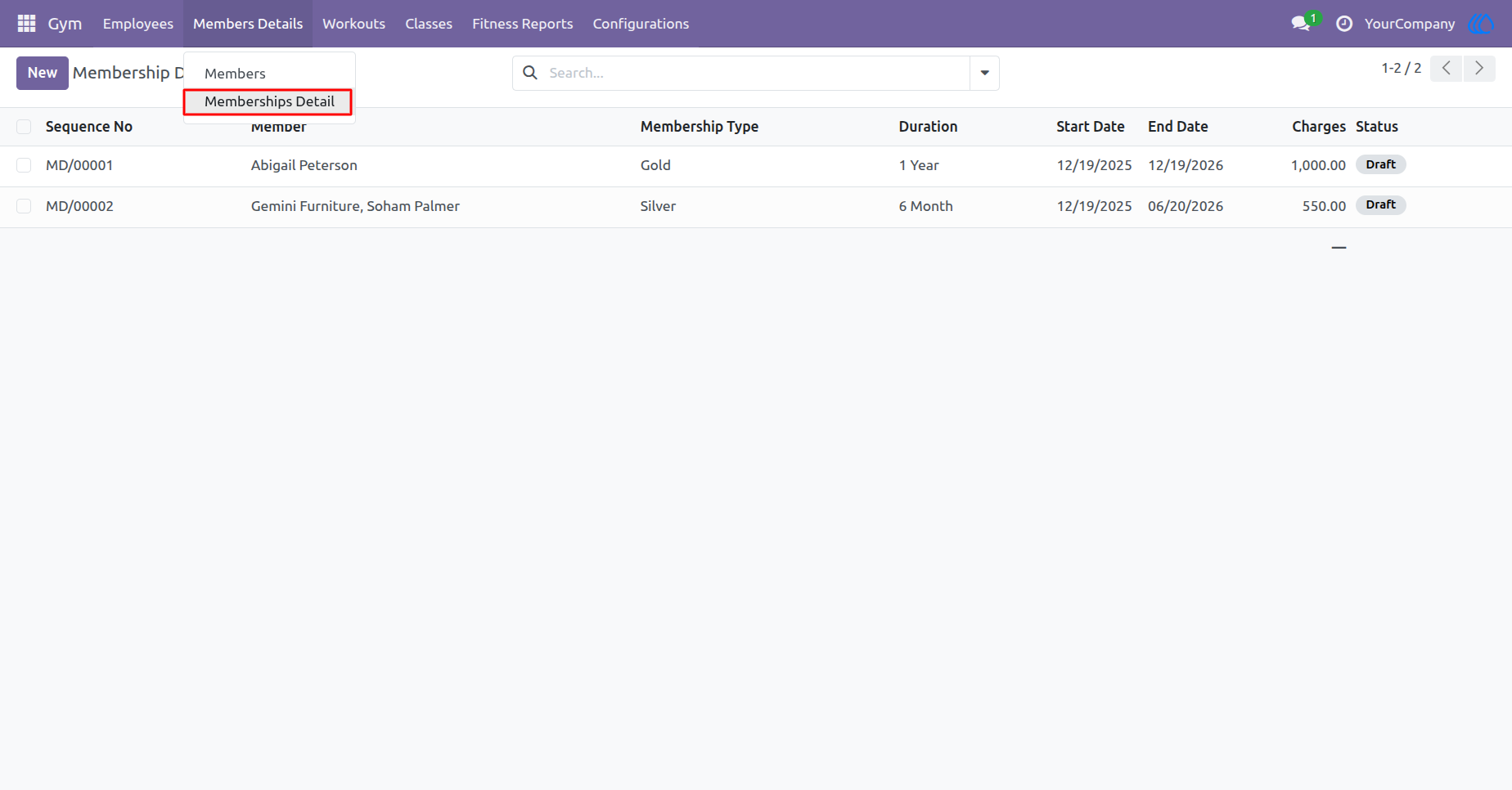
Task: Open Abigail Peterson membership record
Action: tap(304, 165)
